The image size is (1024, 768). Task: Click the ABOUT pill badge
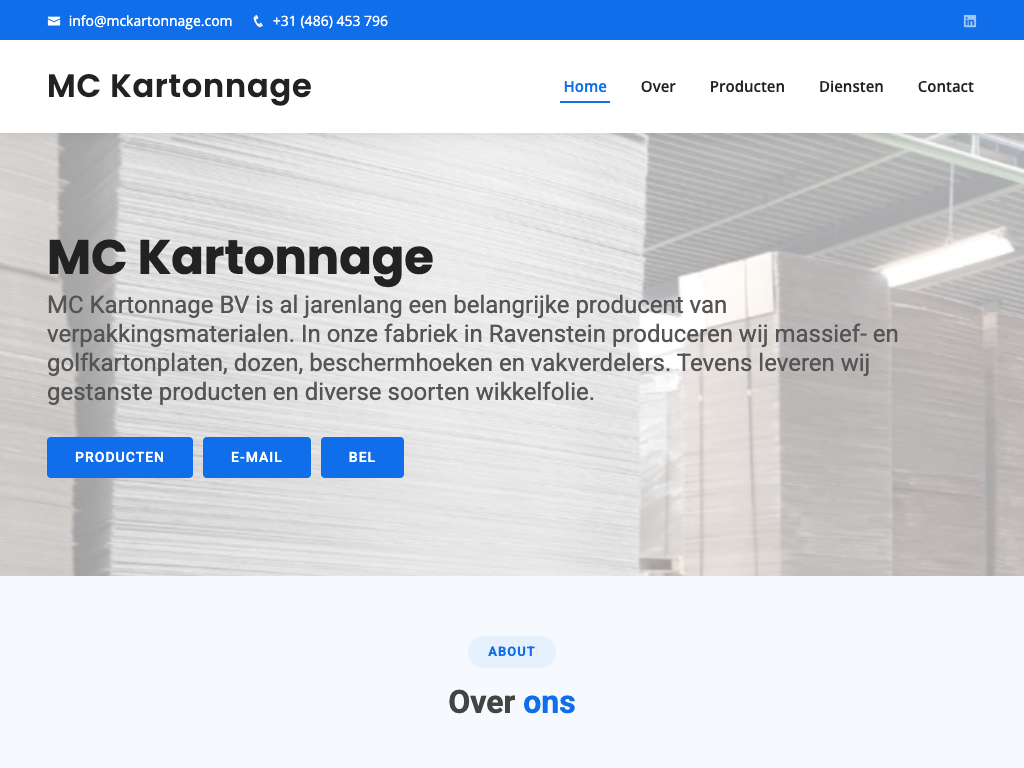coord(512,652)
